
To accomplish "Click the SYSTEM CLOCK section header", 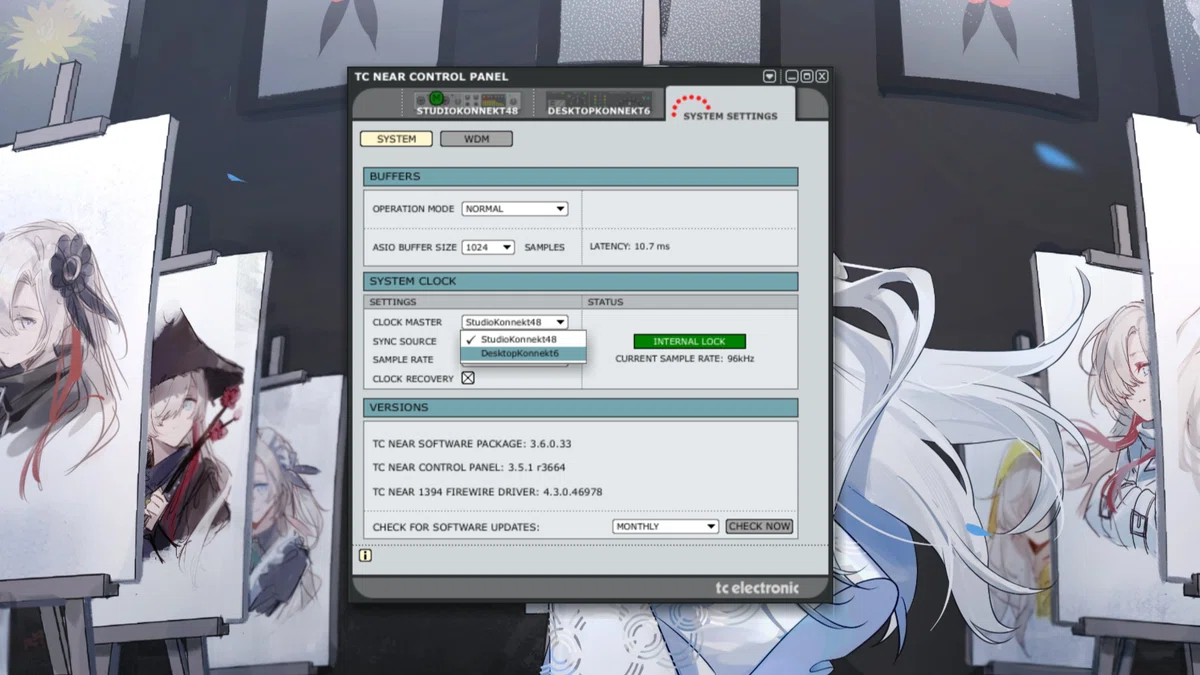I will [x=580, y=282].
